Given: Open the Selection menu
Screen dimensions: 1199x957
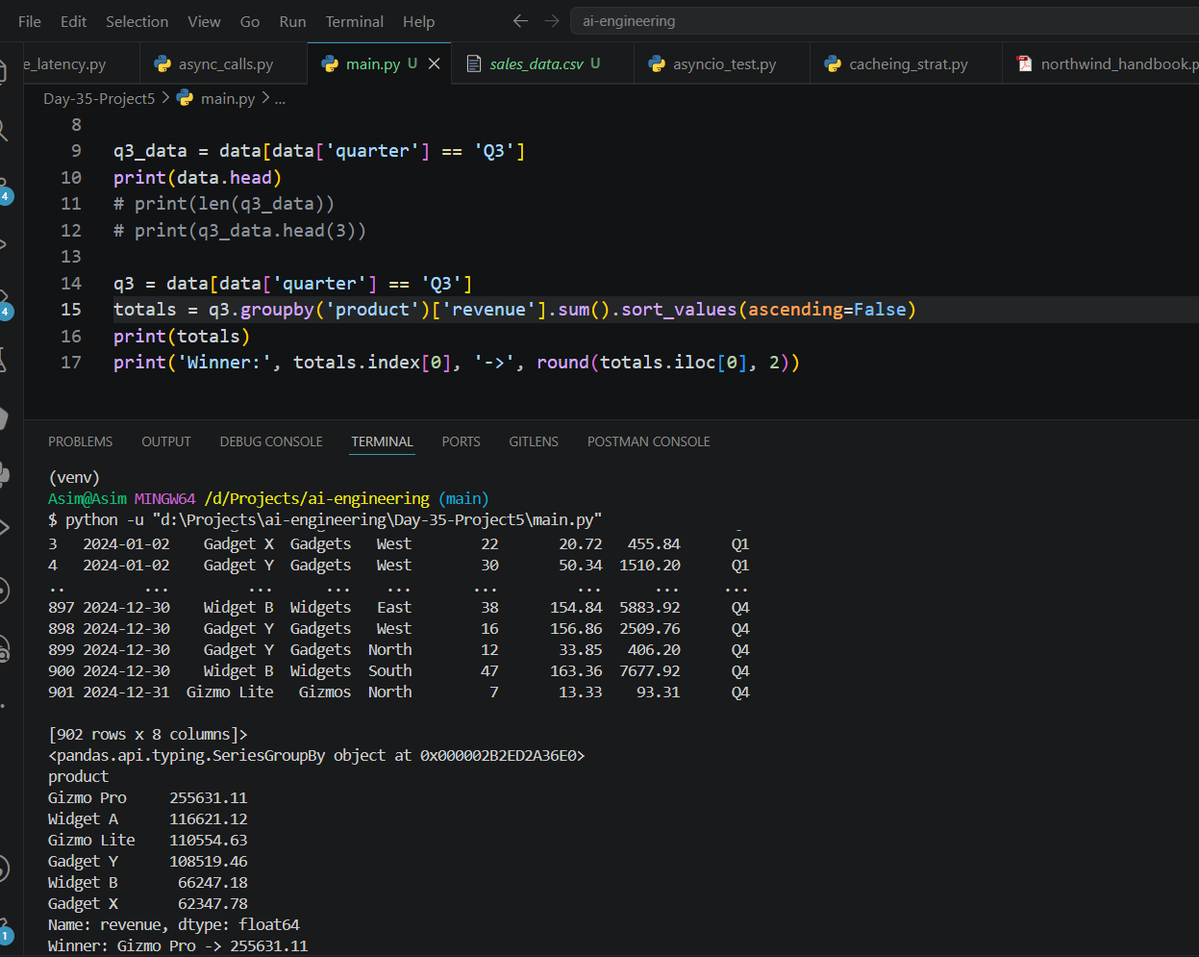Looking at the screenshot, I should click(x=137, y=21).
